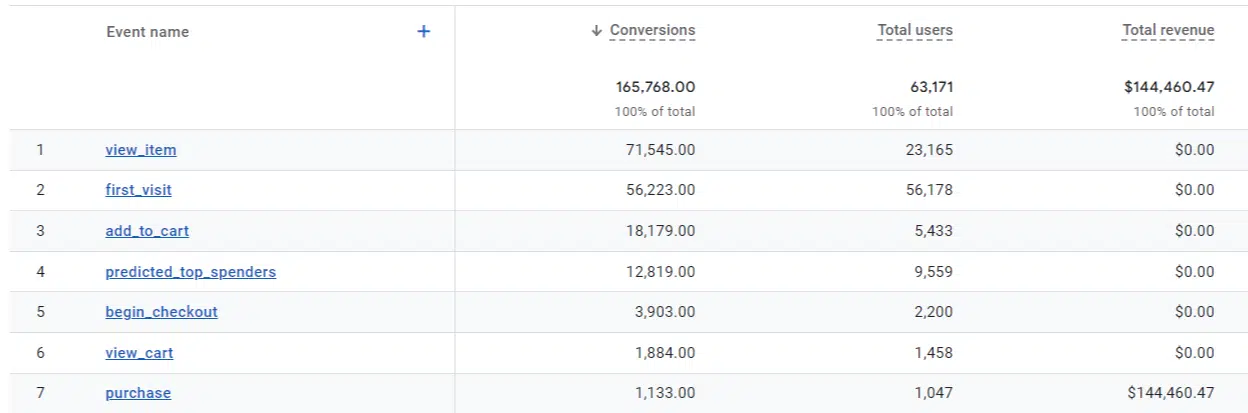Open the predicted_top_spenders event link
Viewport: 1248px width, 413px height.
pos(191,272)
